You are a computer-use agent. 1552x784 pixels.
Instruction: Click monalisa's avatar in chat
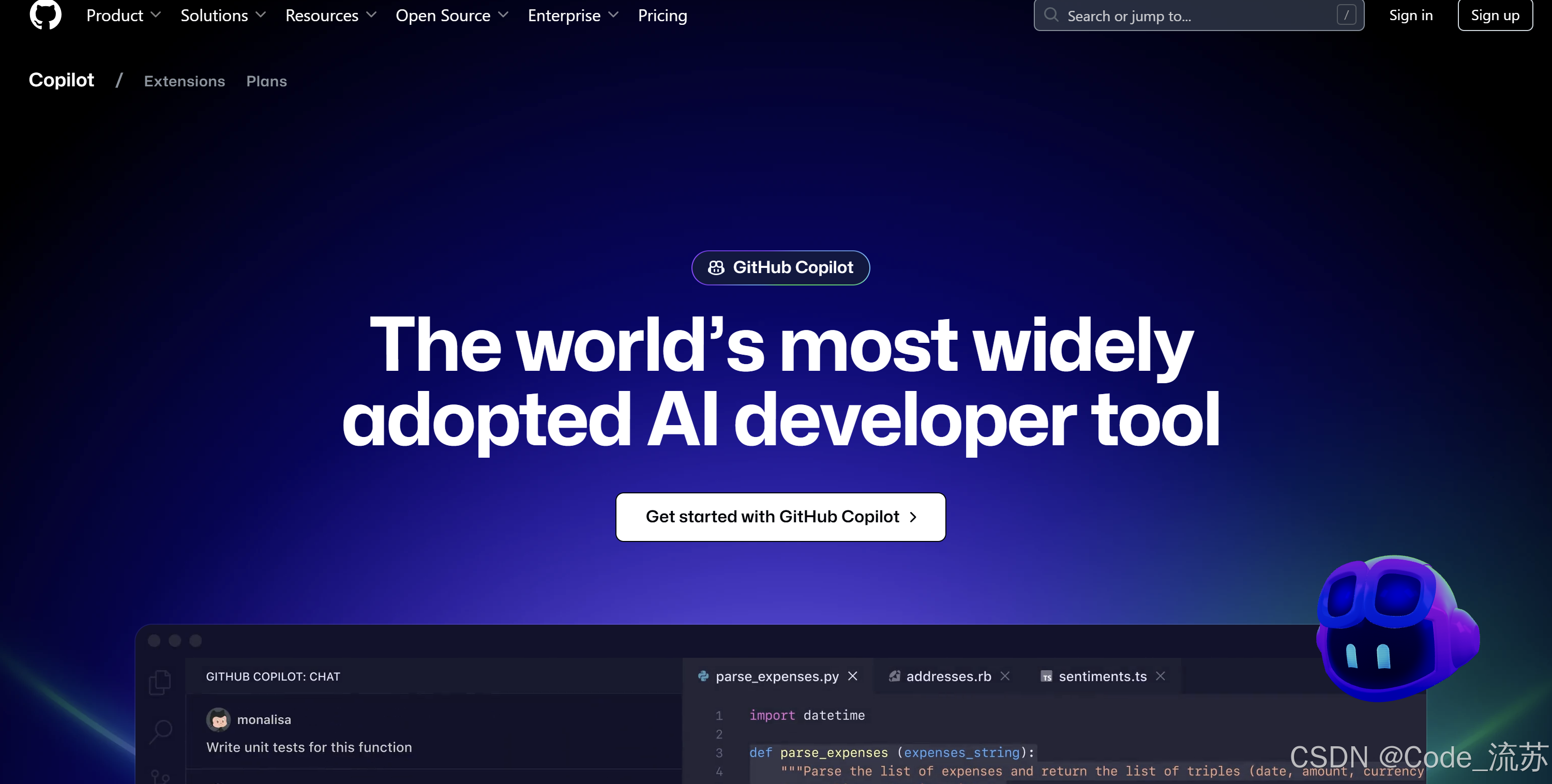point(218,719)
